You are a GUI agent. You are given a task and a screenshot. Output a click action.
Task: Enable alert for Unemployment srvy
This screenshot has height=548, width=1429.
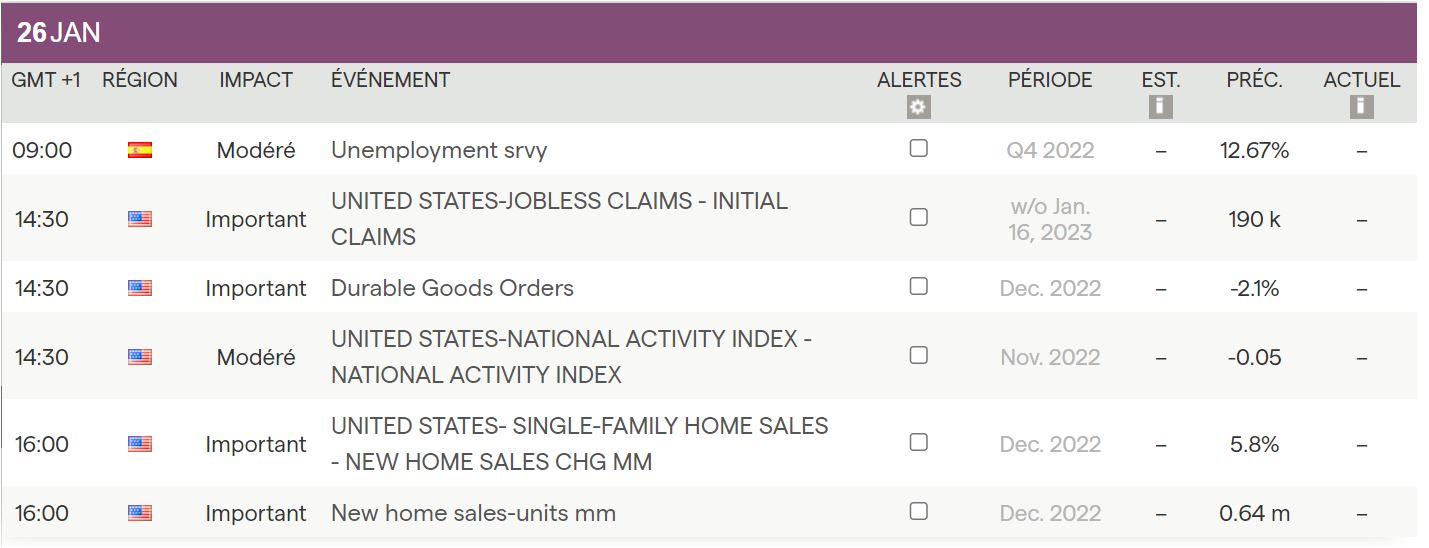coord(918,148)
